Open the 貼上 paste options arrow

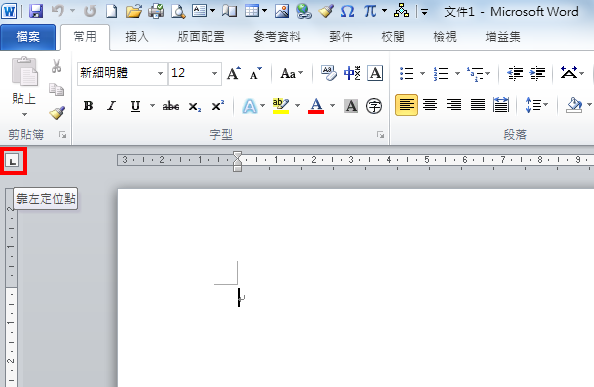[x=24, y=114]
